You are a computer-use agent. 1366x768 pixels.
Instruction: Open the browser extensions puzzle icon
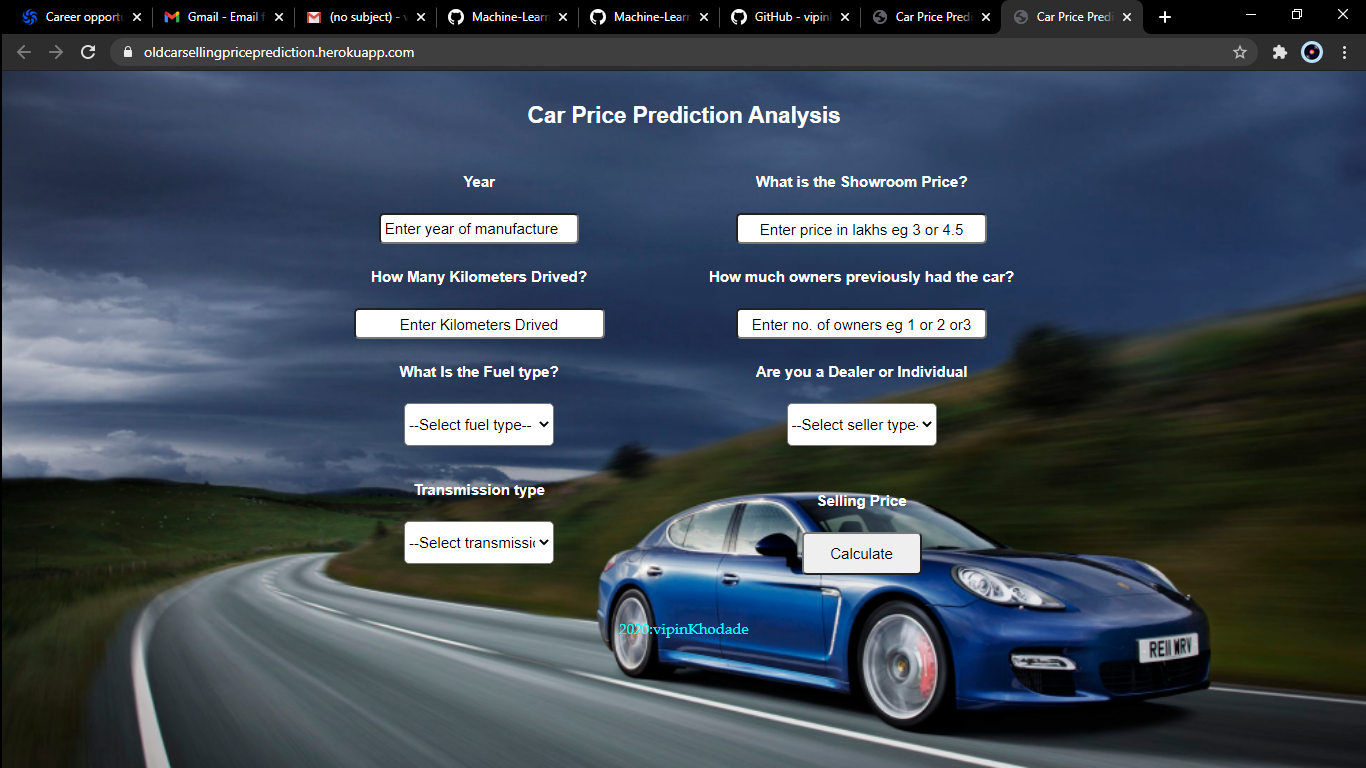1280,52
